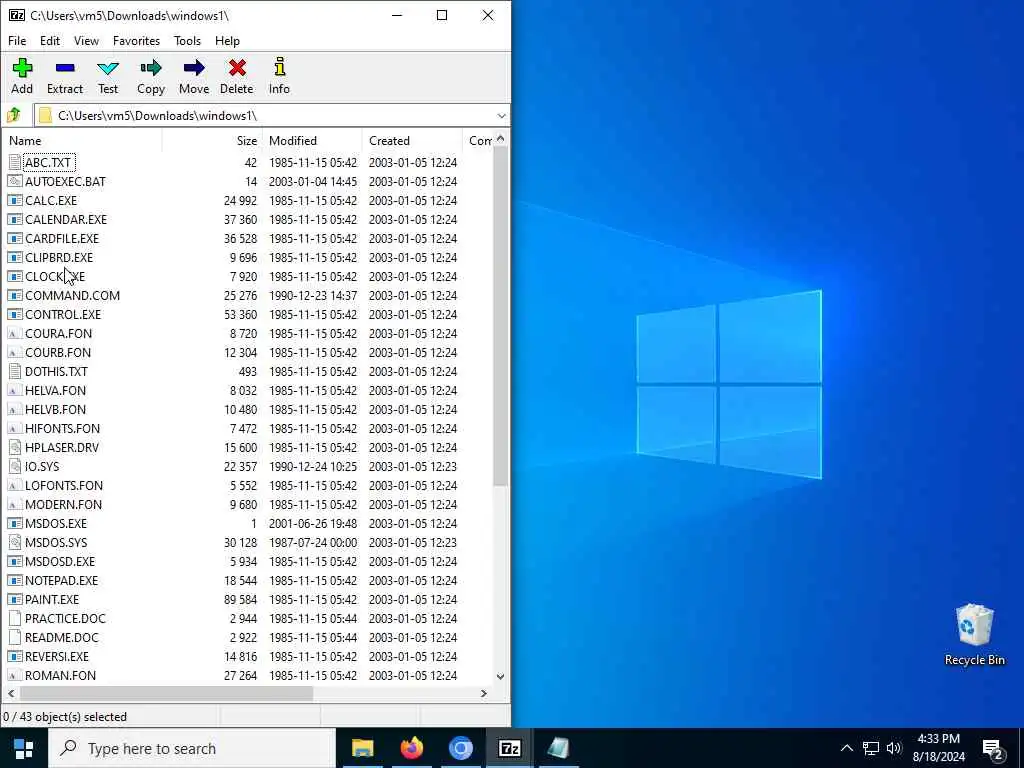This screenshot has height=768, width=1024.
Task: Click the taskbar clock and date
Action: (x=938, y=748)
